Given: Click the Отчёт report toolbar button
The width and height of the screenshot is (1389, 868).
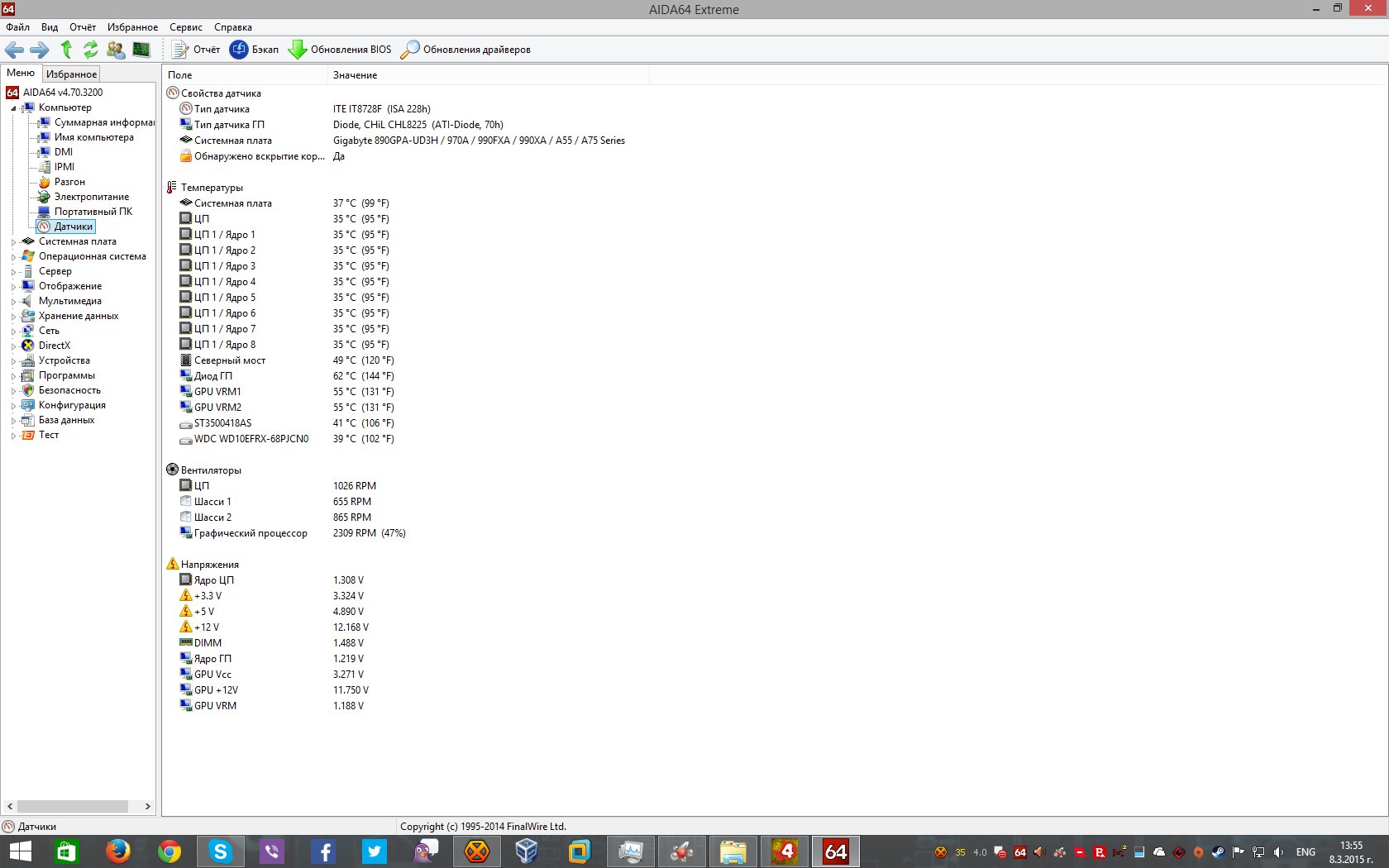Looking at the screenshot, I should coord(196,50).
